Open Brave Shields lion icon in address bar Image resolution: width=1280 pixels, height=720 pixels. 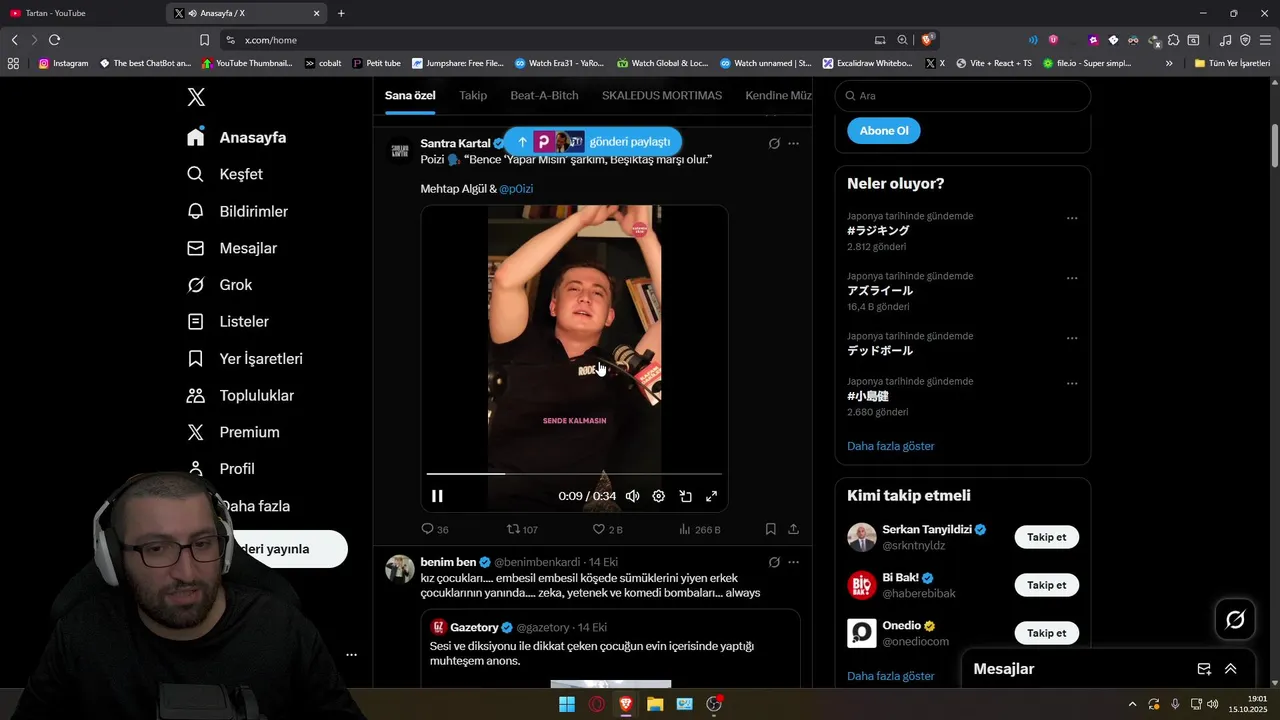pos(928,40)
